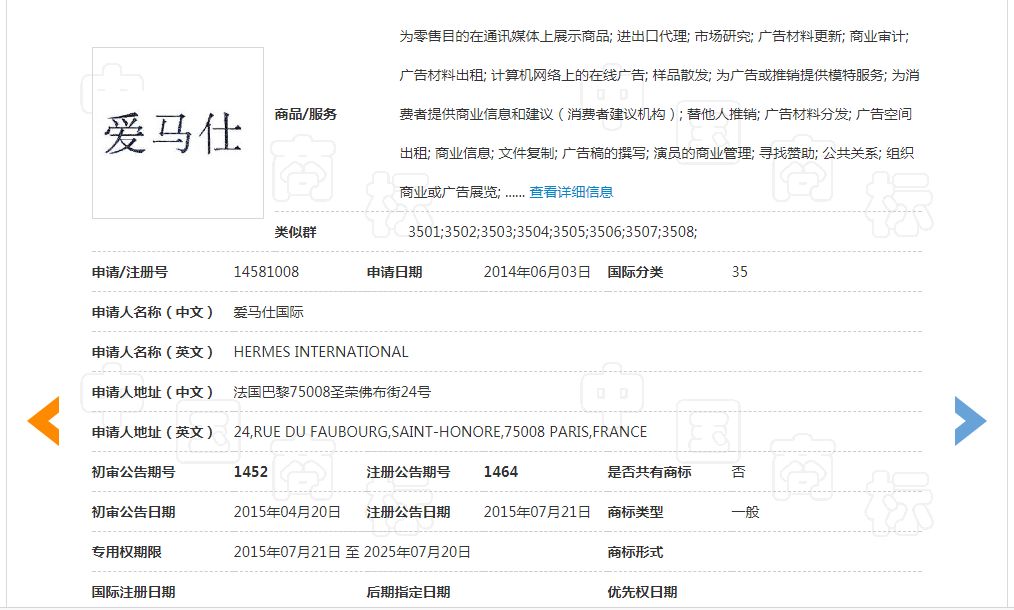Select applicant Chinese name 爱马仕国际
This screenshot has height=610, width=1014.
coord(268,312)
